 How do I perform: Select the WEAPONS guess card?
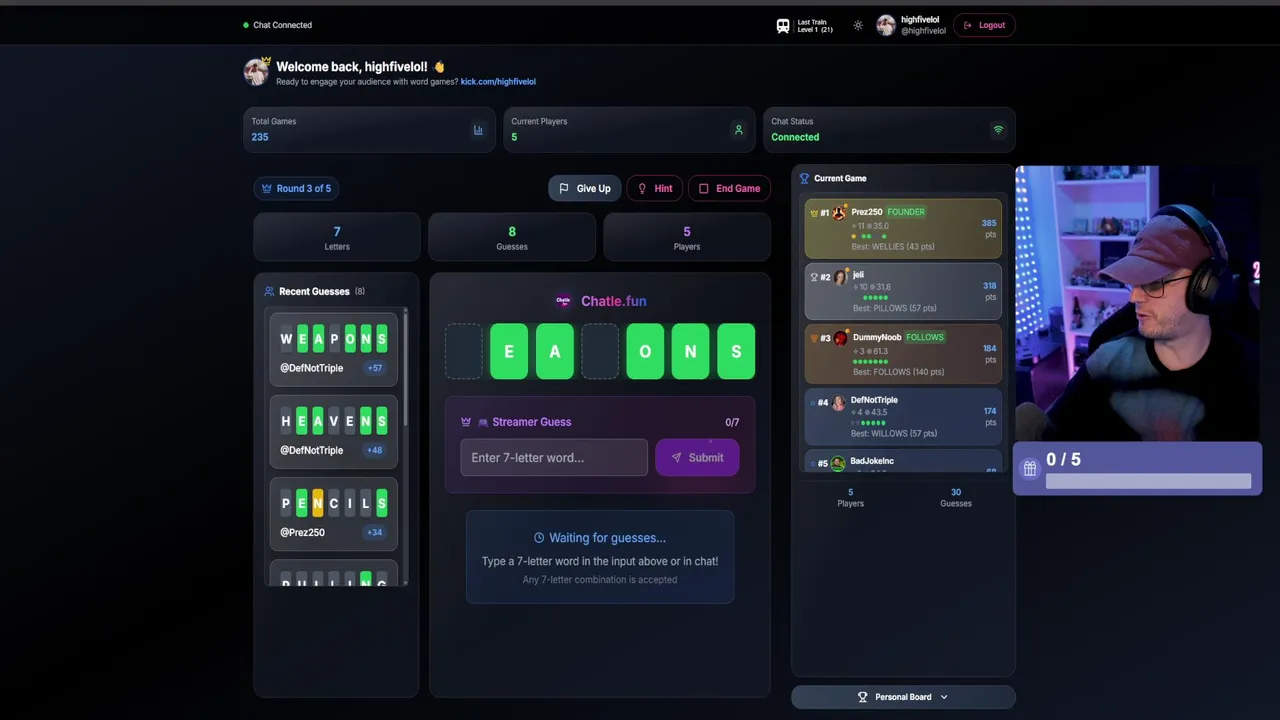tap(333, 349)
